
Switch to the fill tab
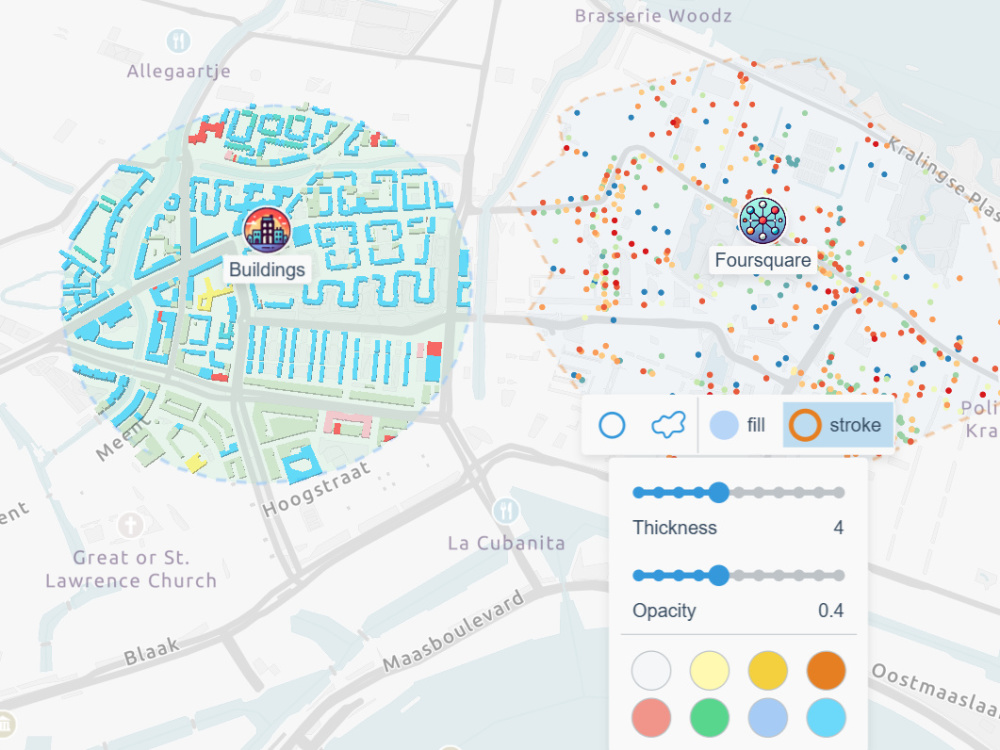tap(738, 425)
